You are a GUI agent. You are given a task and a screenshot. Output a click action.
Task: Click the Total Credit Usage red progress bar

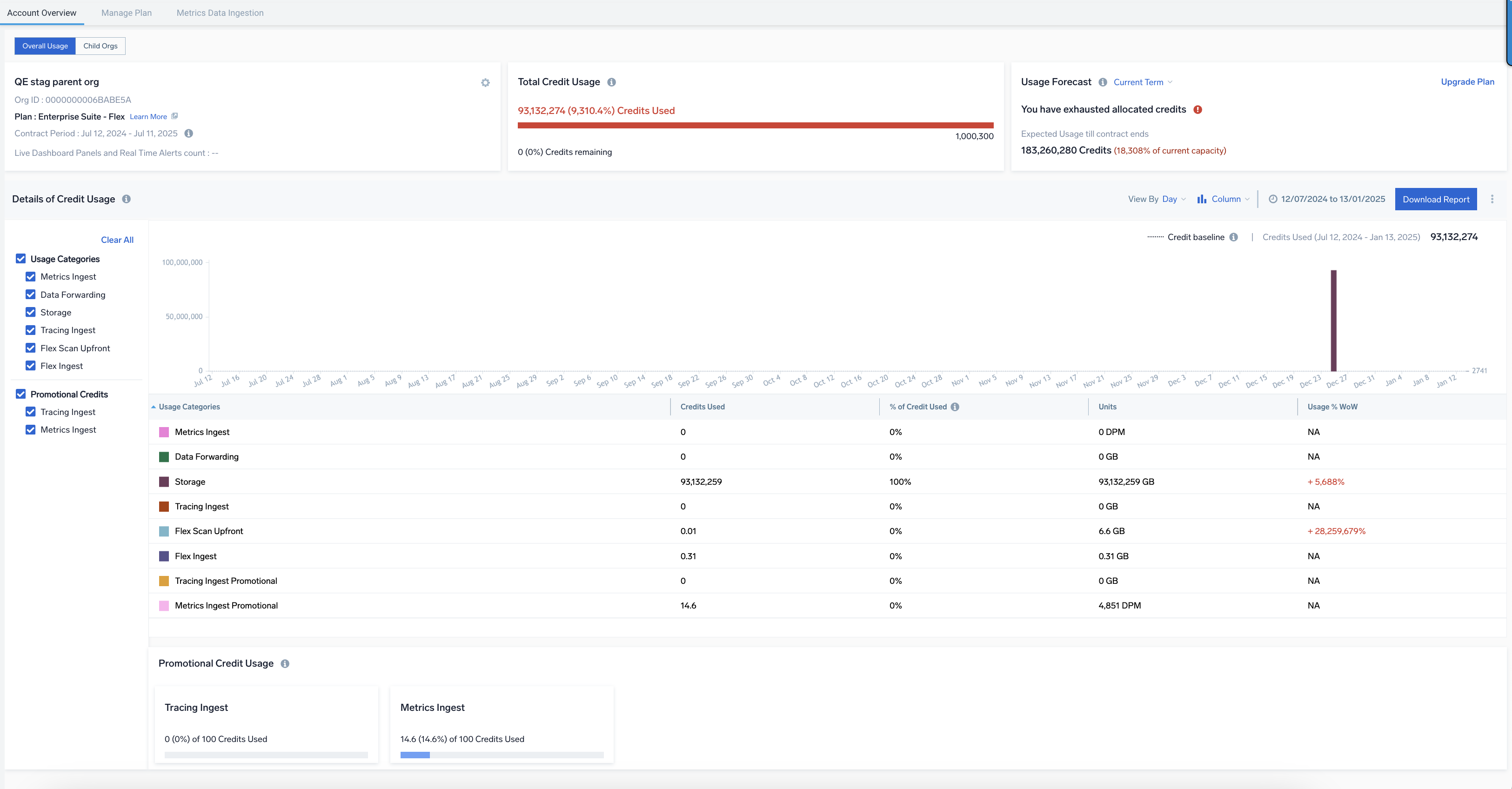pyautogui.click(x=756, y=125)
